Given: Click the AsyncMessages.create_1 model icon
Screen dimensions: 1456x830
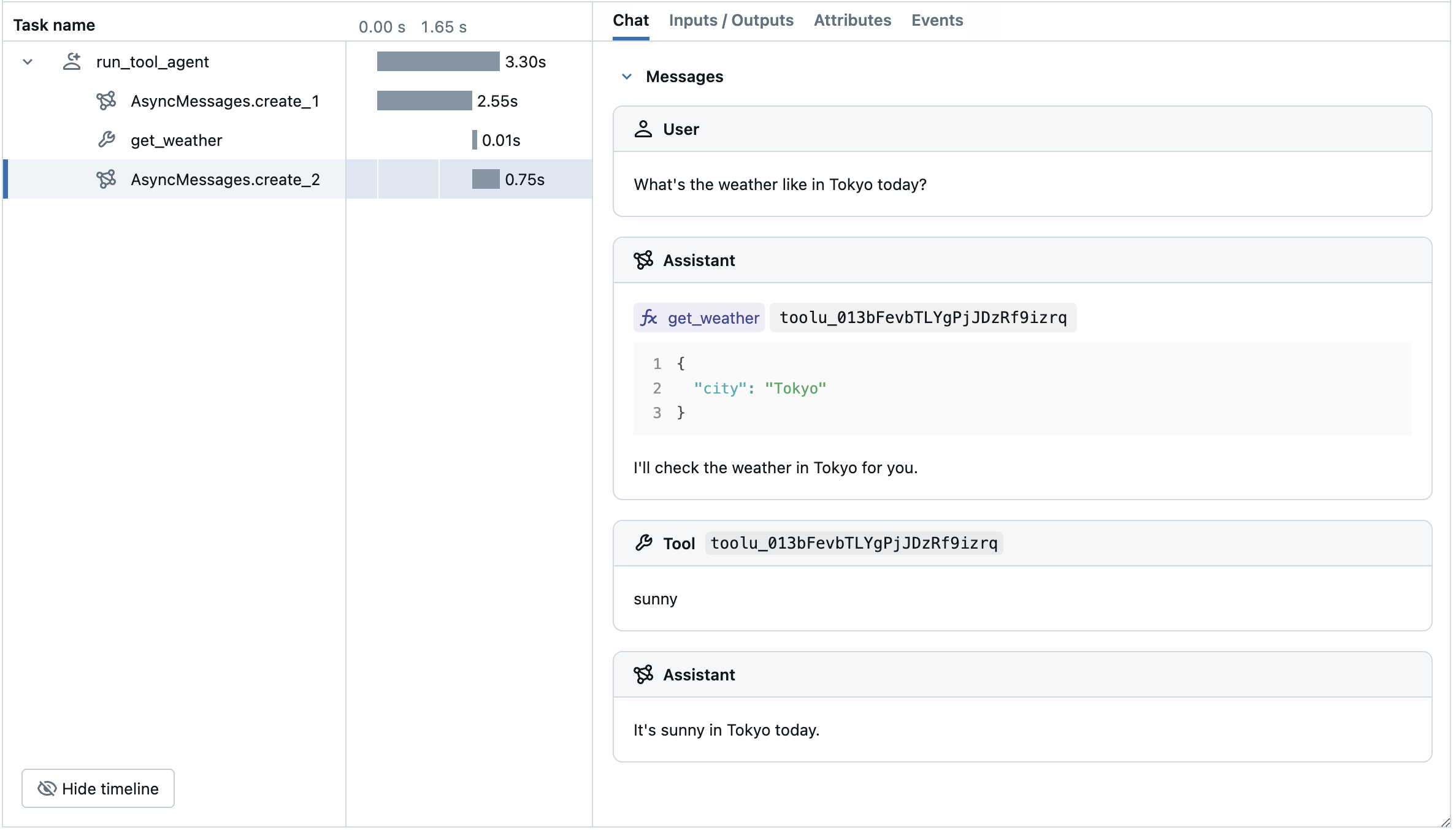Looking at the screenshot, I should click(106, 101).
